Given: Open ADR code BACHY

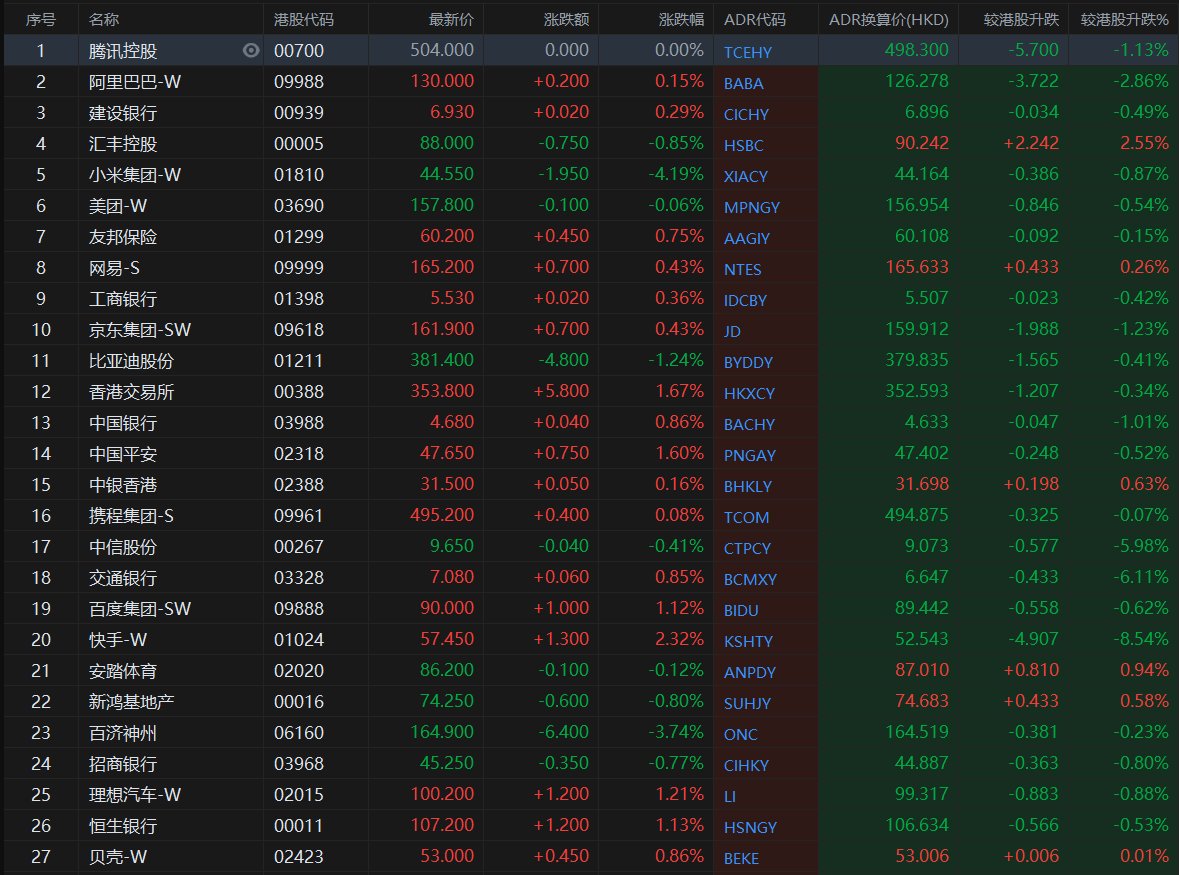Looking at the screenshot, I should [749, 424].
